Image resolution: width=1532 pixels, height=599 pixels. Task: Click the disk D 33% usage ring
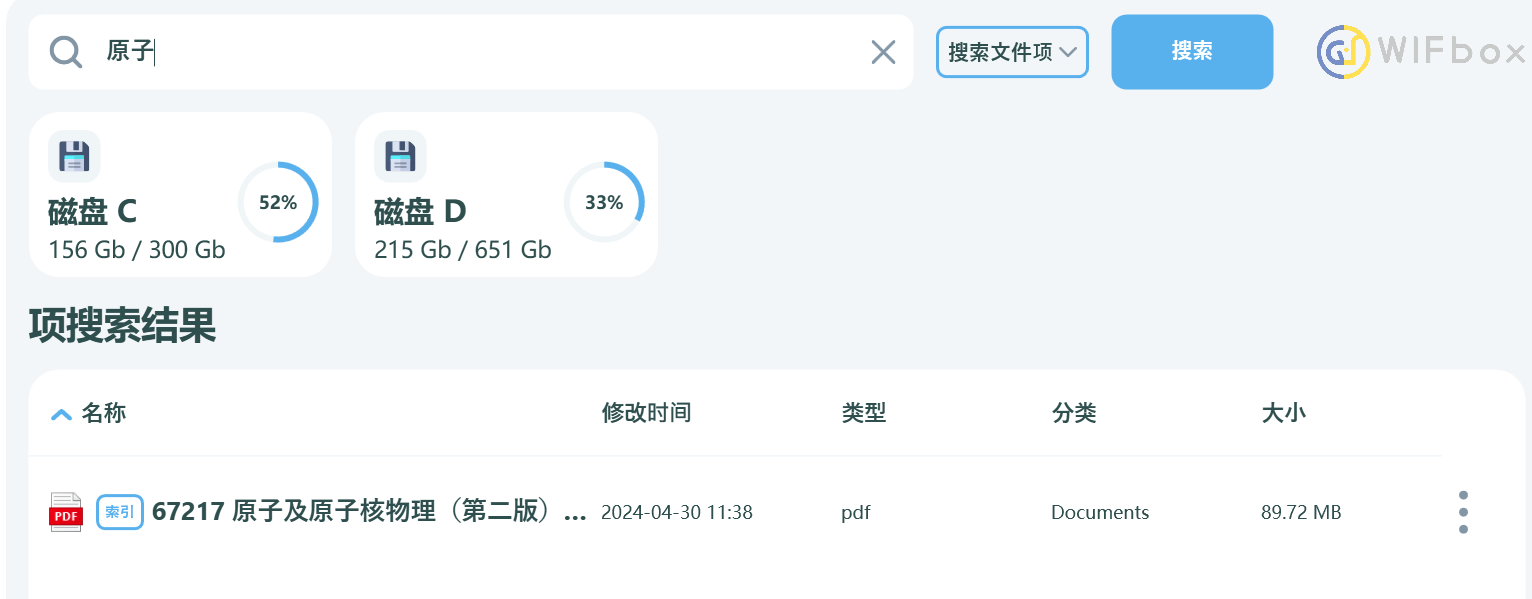point(604,202)
